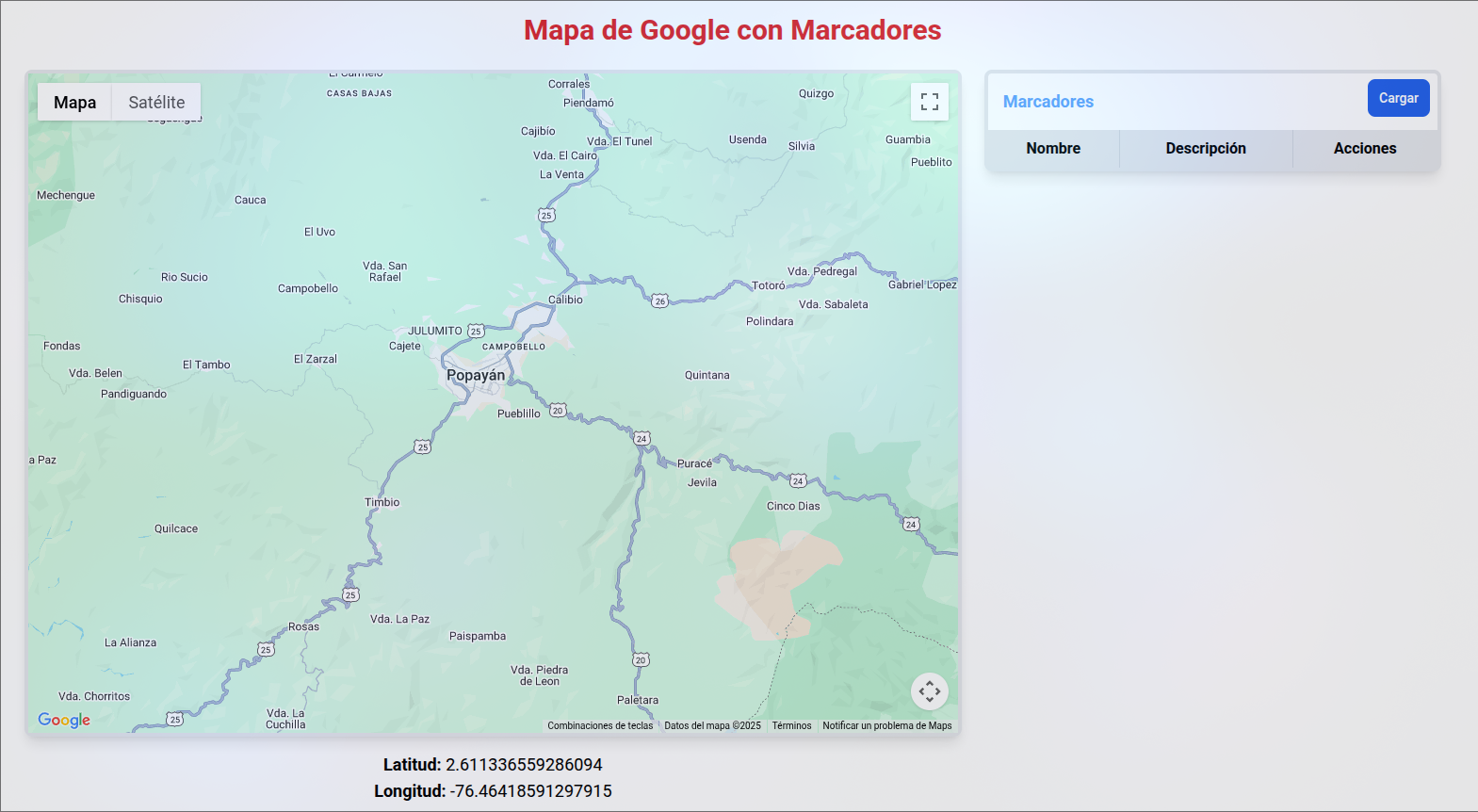
Task: Click route 24 shield near Puracé
Action: pyautogui.click(x=642, y=439)
